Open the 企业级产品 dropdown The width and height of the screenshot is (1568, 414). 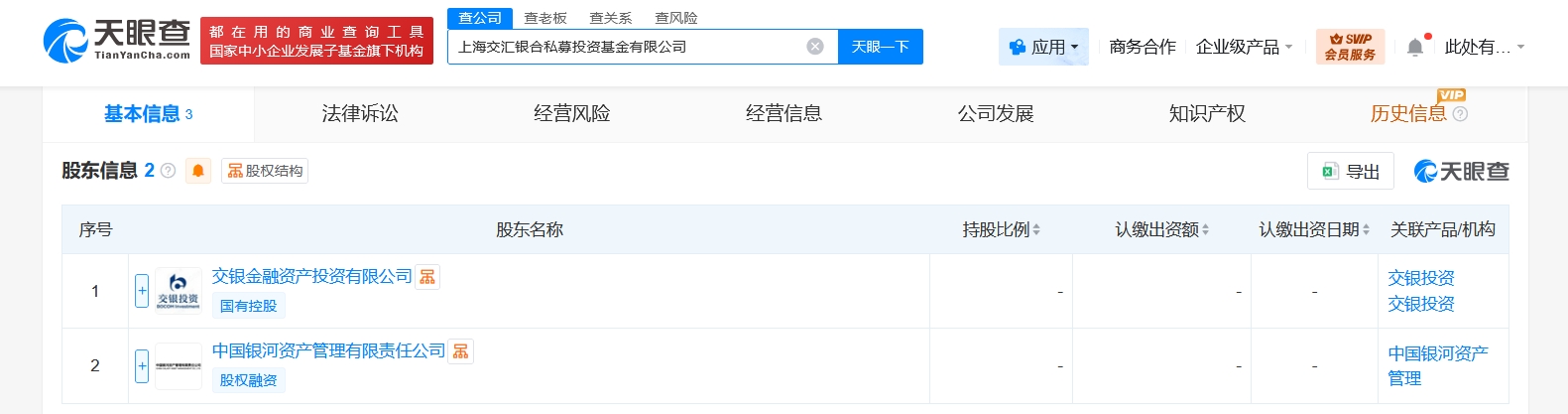(1244, 47)
